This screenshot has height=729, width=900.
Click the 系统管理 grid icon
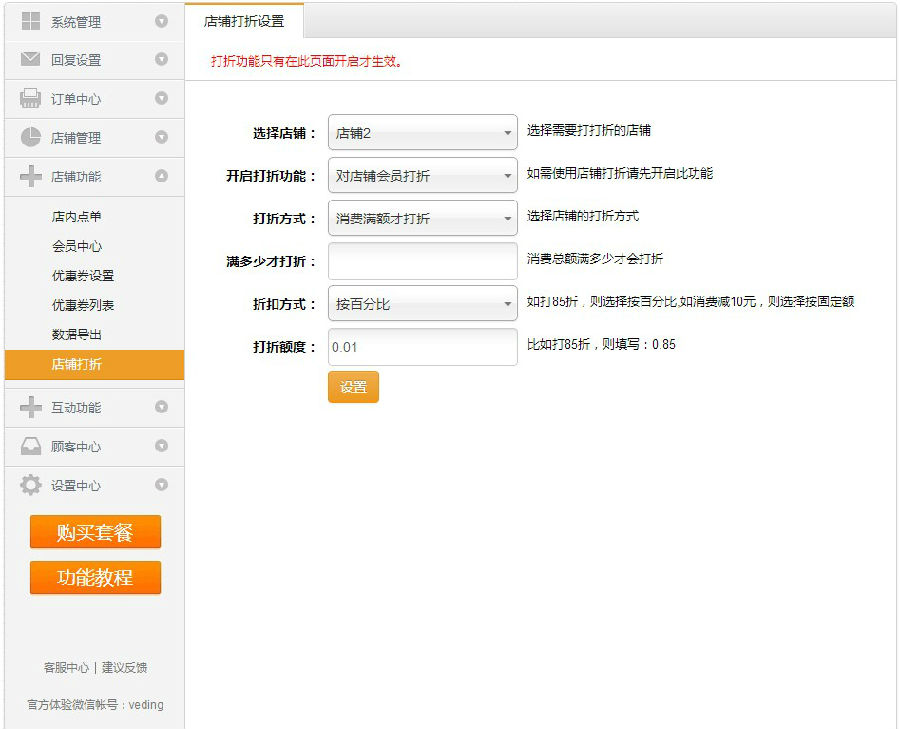click(30, 21)
